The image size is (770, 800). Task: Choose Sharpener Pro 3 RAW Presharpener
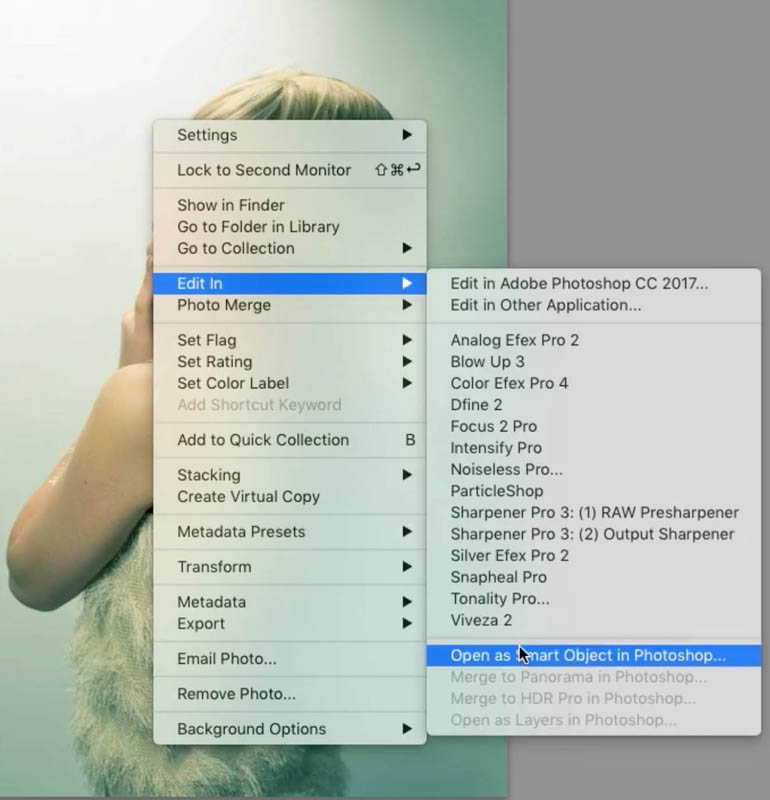[x=593, y=512]
